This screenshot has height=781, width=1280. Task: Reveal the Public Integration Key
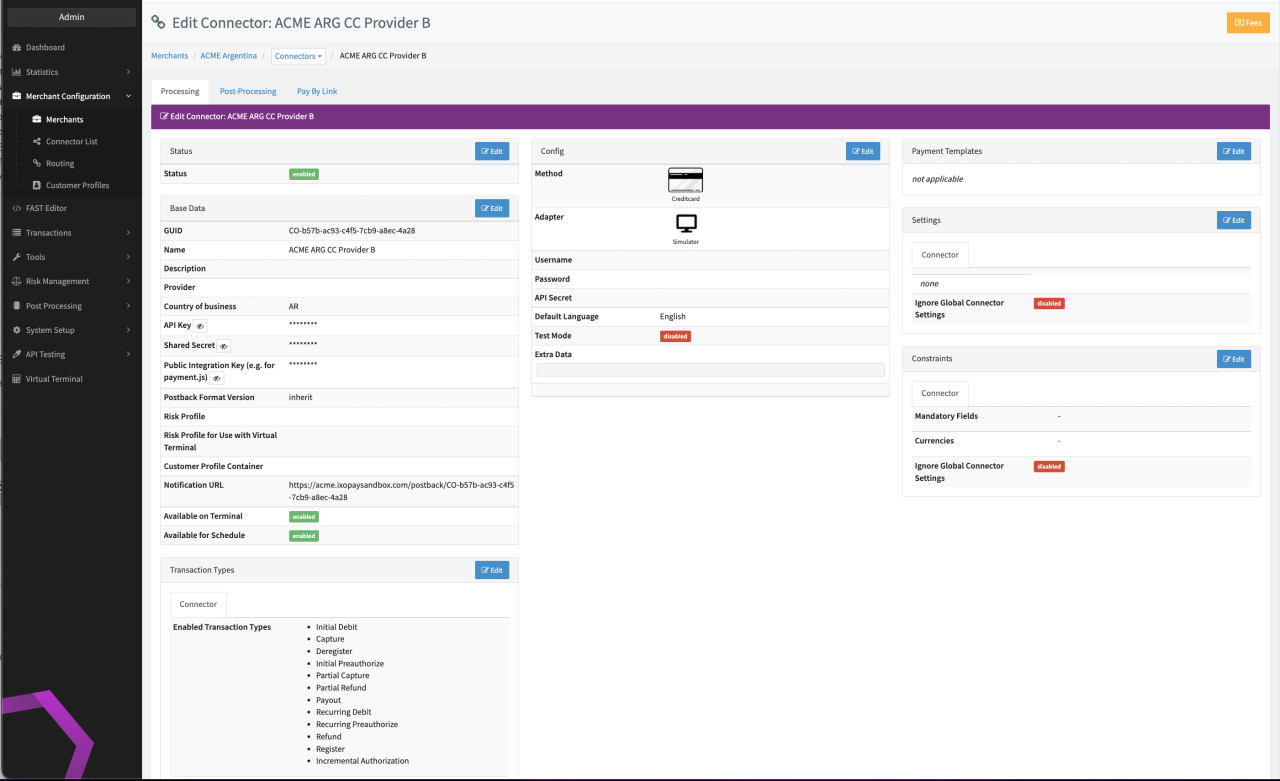(x=217, y=379)
